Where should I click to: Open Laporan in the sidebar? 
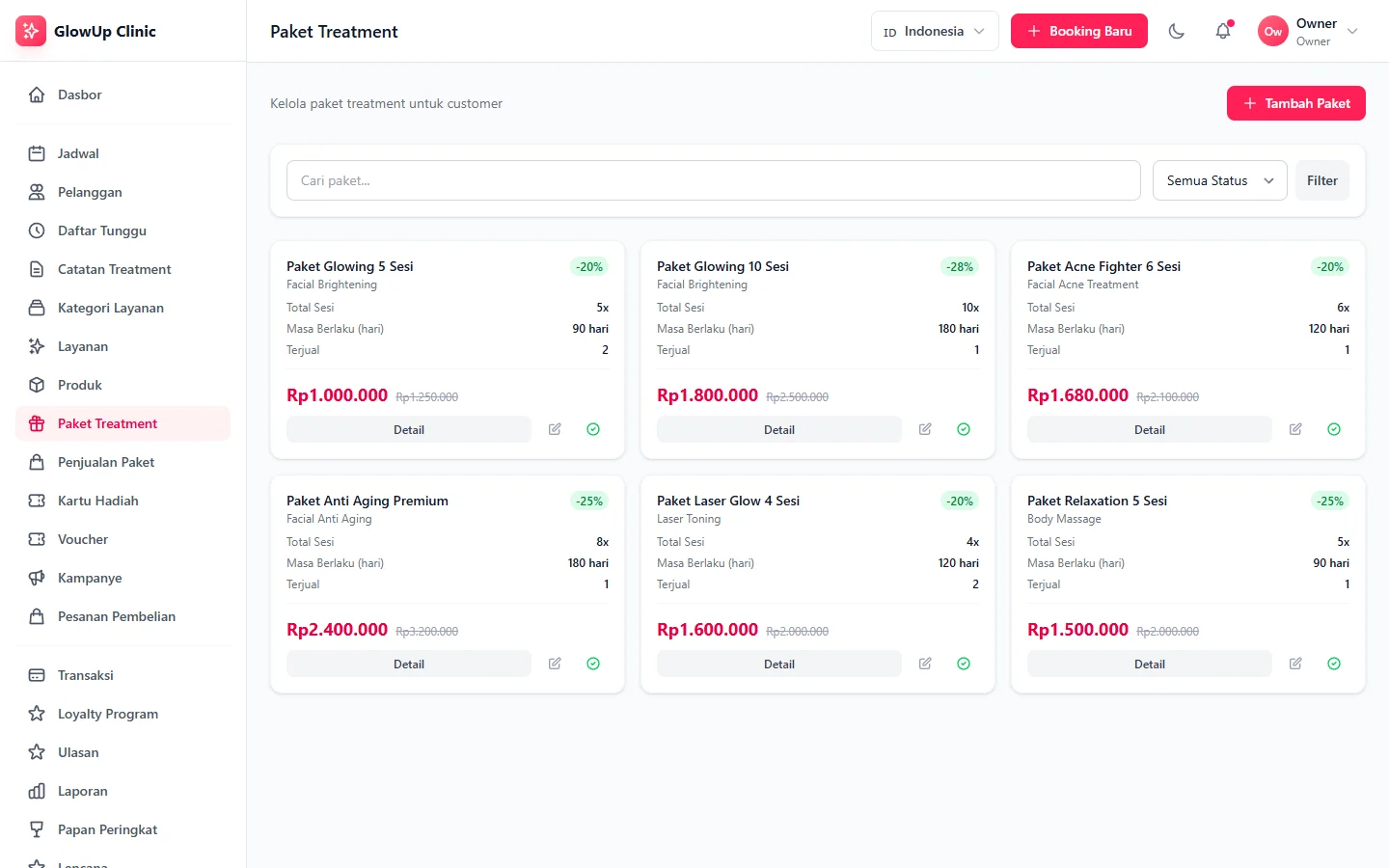coord(123,791)
